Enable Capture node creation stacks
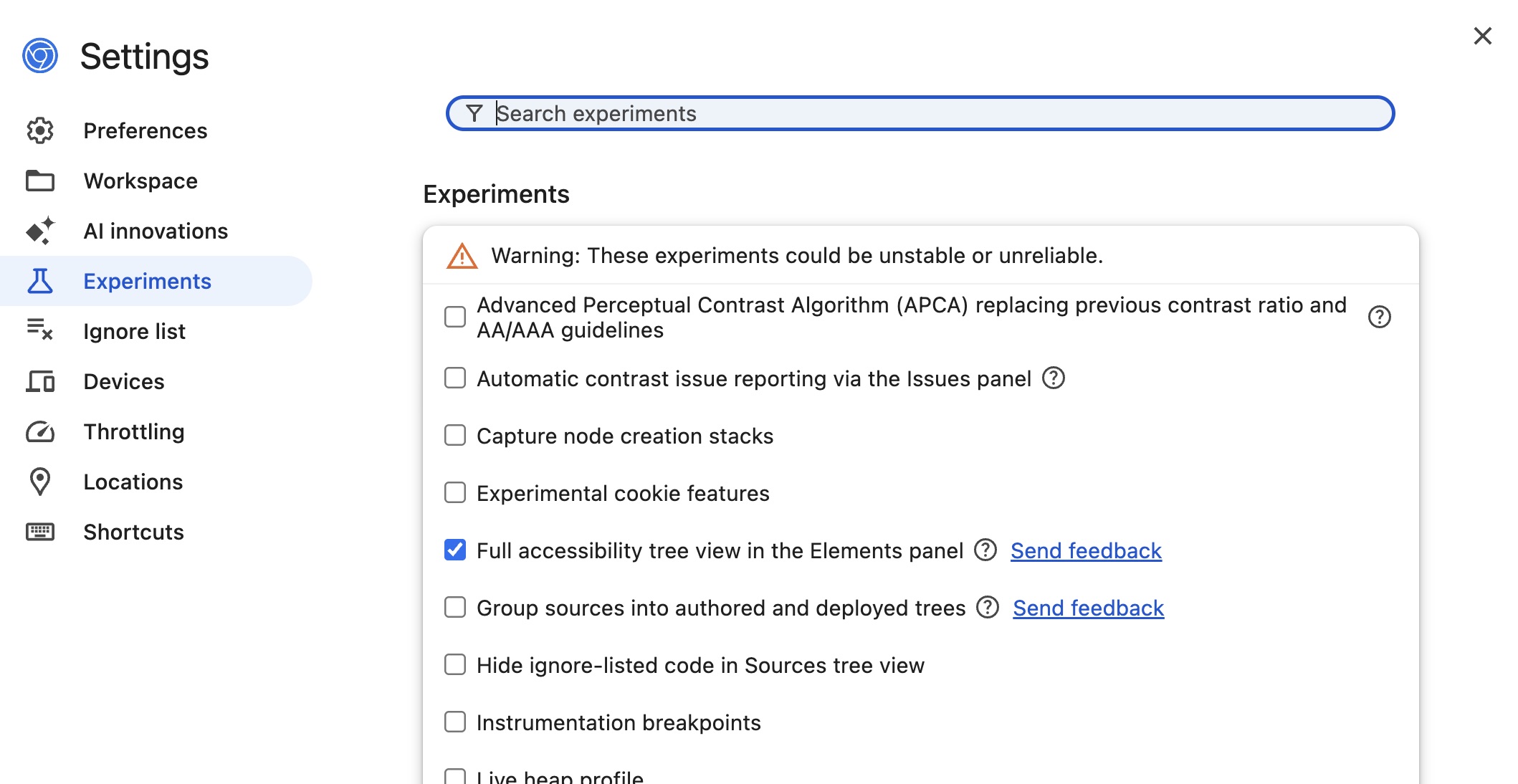This screenshot has height=784, width=1518. click(x=455, y=435)
